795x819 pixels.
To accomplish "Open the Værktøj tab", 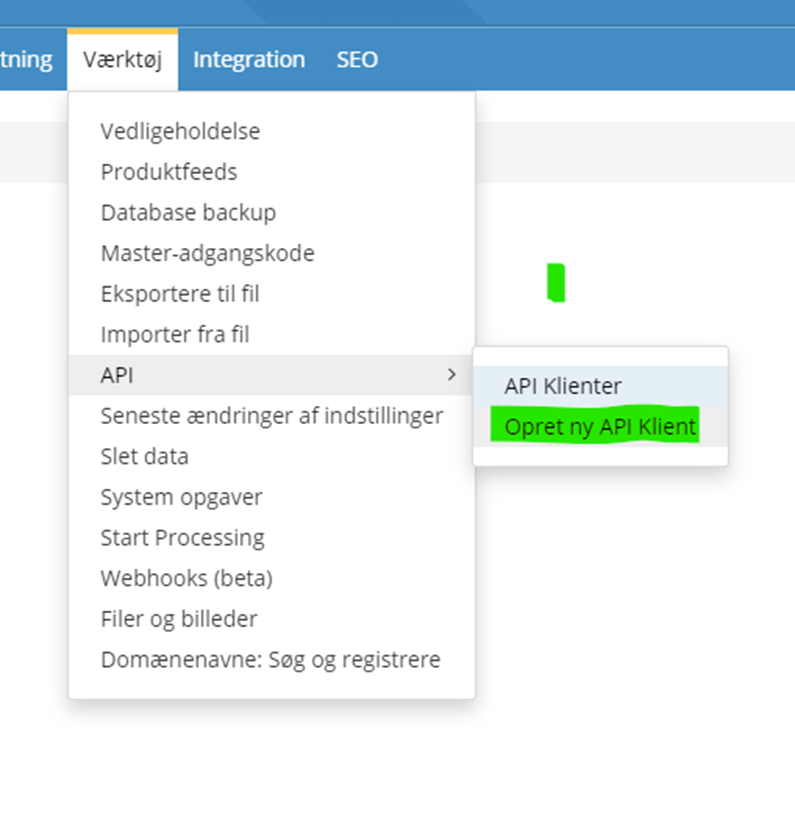I will coord(123,60).
